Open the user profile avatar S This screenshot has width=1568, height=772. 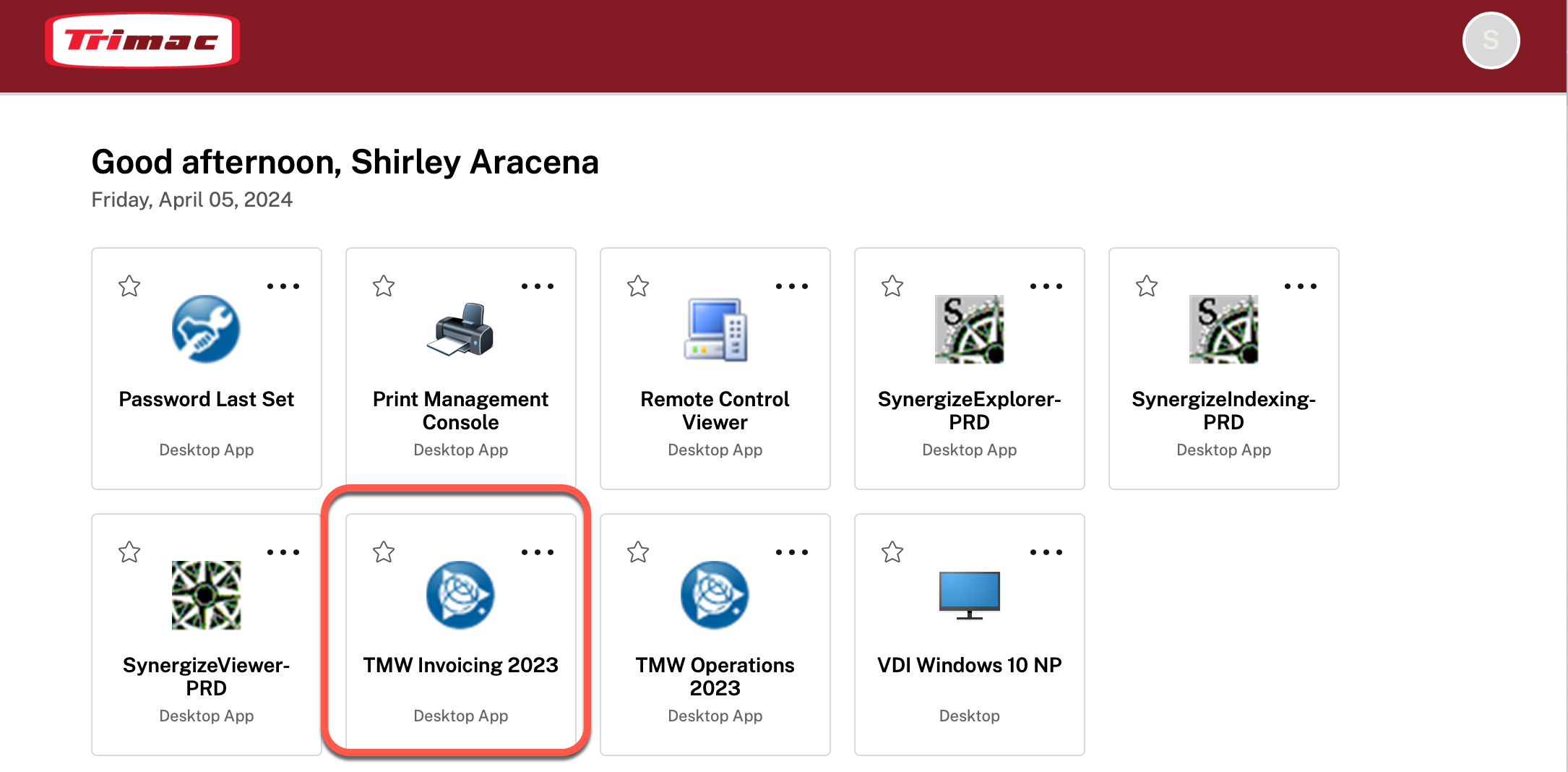click(1491, 40)
